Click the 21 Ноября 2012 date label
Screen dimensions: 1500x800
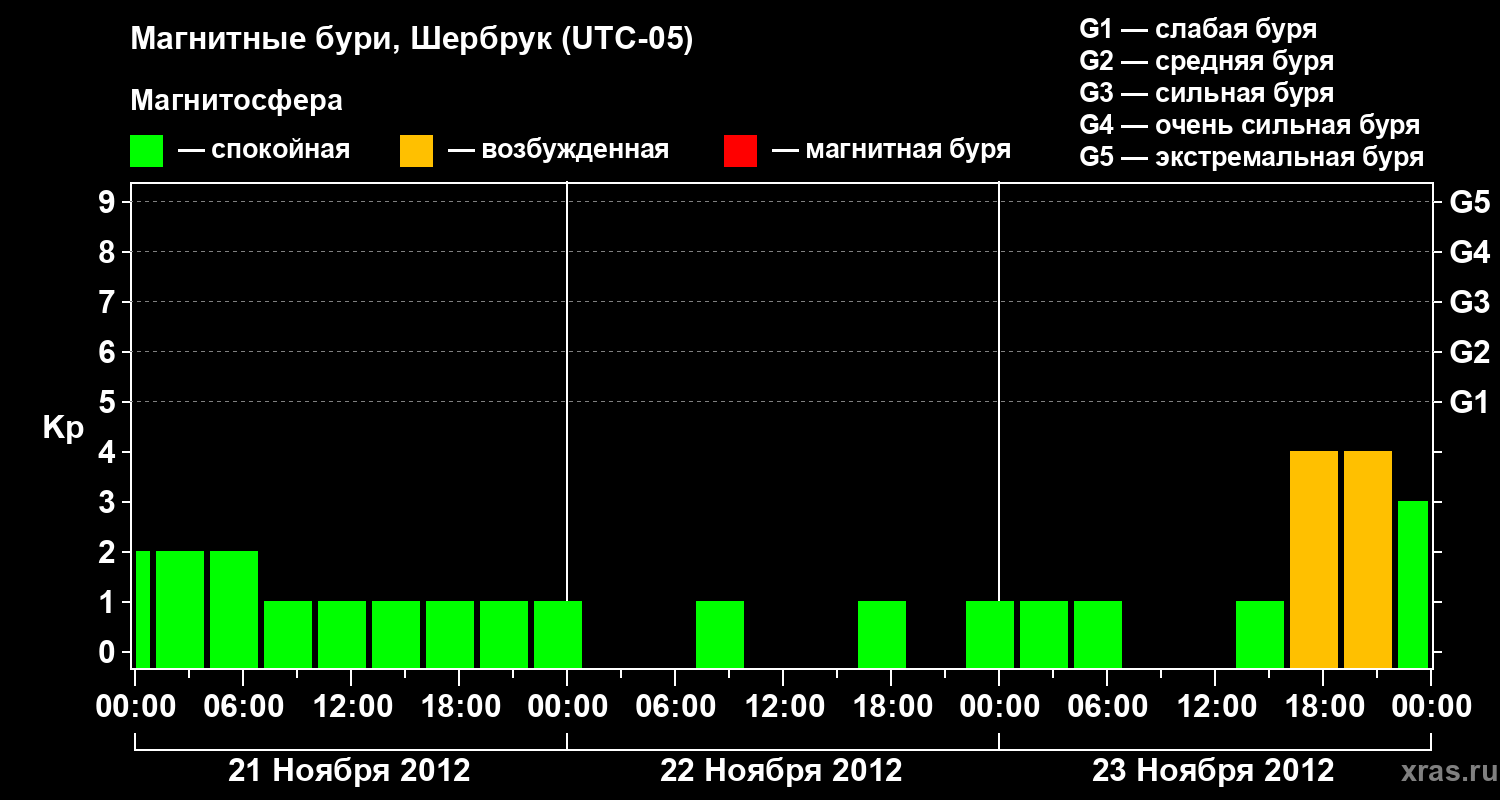pos(349,771)
